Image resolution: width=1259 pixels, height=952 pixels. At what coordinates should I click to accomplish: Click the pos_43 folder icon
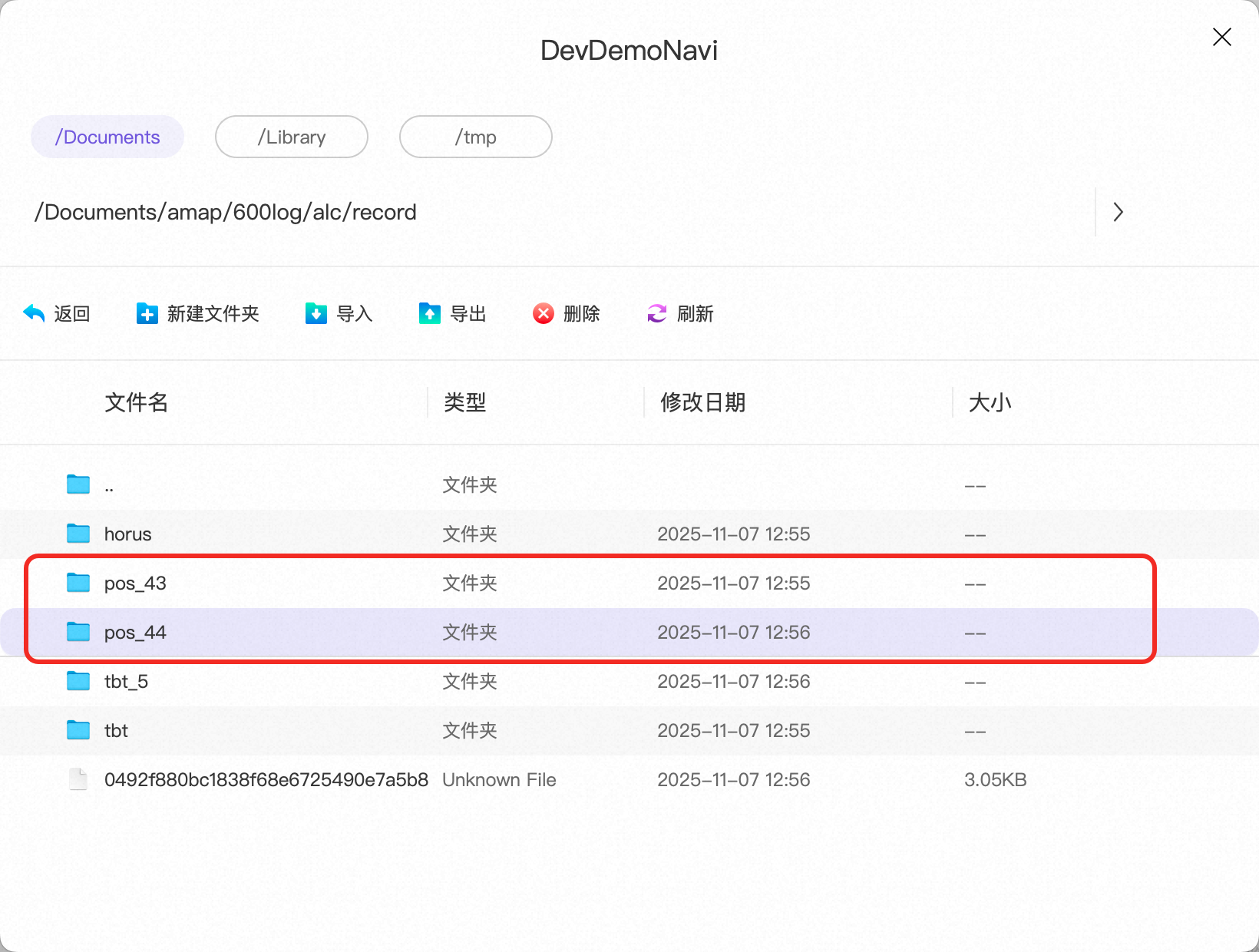[78, 583]
